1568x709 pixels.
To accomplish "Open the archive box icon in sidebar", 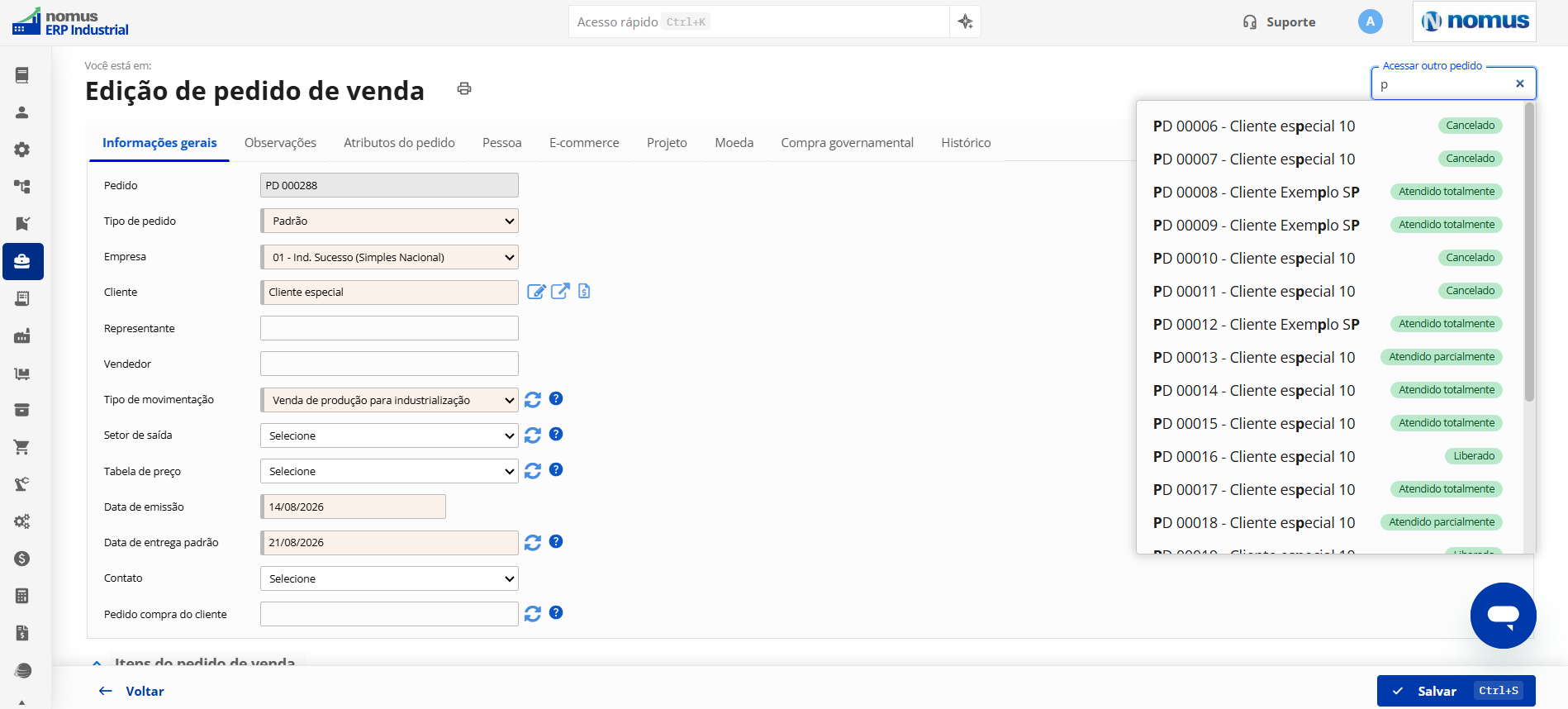I will (22, 410).
